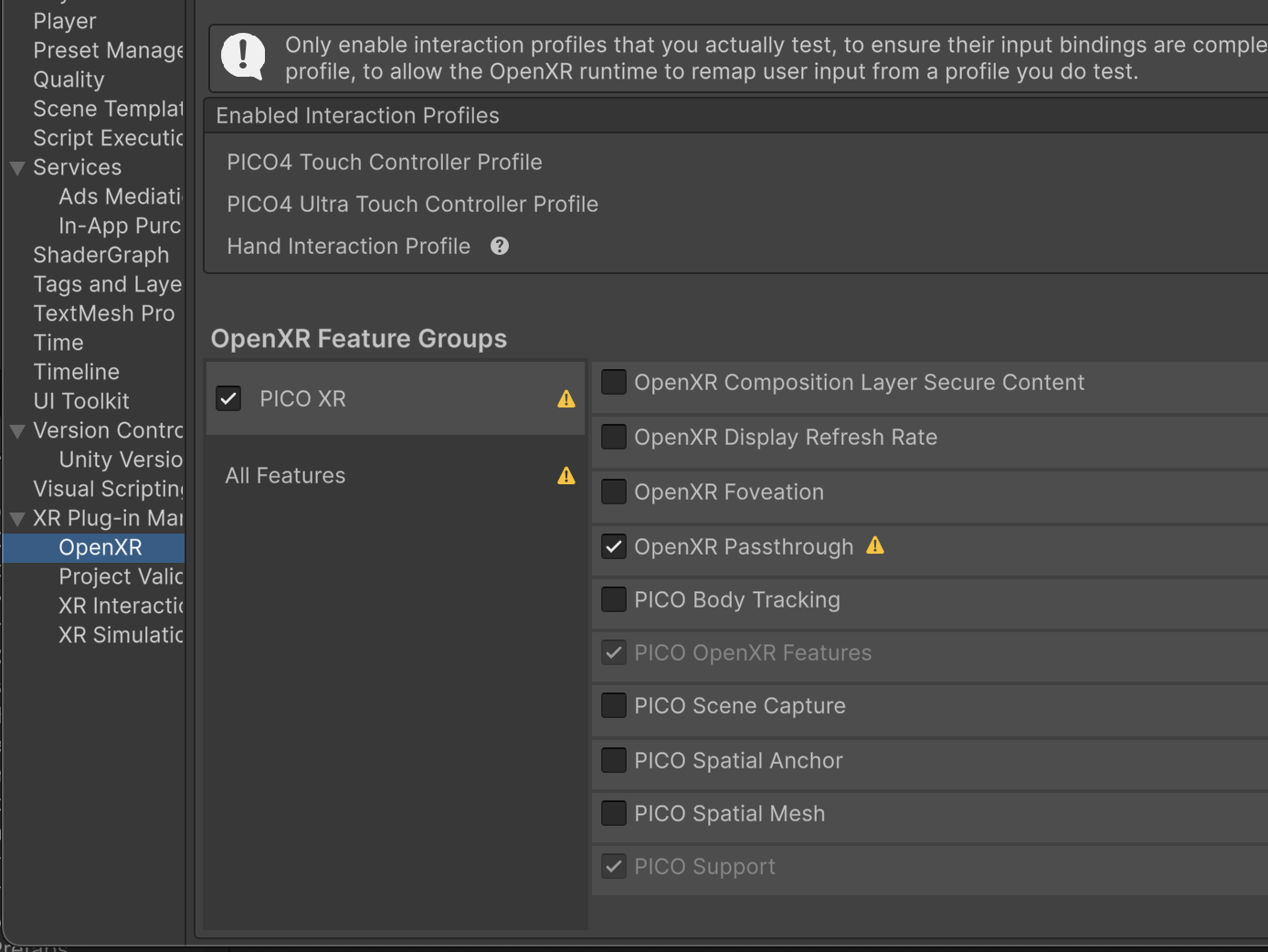Check the OpenXR Foveation feature
The height and width of the screenshot is (952, 1268).
tap(614, 492)
